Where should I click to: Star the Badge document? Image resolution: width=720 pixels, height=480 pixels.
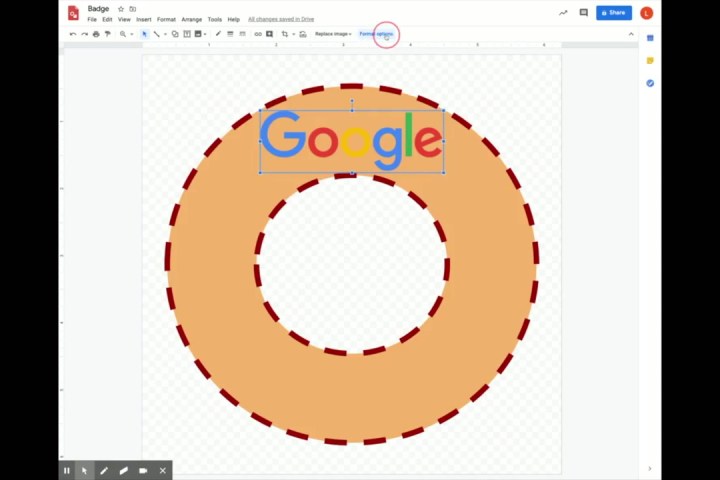click(x=121, y=9)
